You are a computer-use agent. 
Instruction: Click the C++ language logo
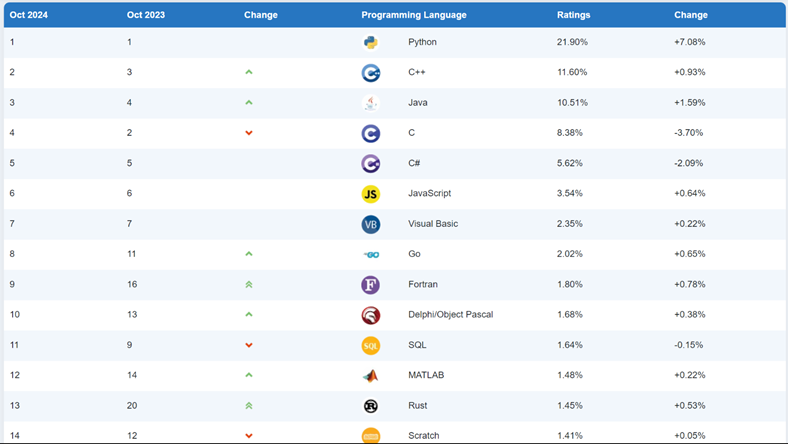pyautogui.click(x=370, y=73)
